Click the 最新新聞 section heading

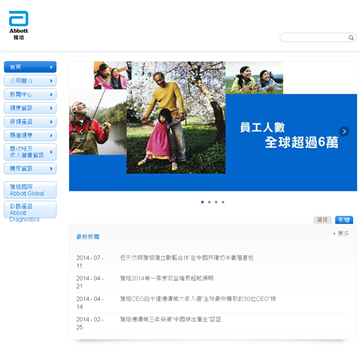tap(88, 237)
